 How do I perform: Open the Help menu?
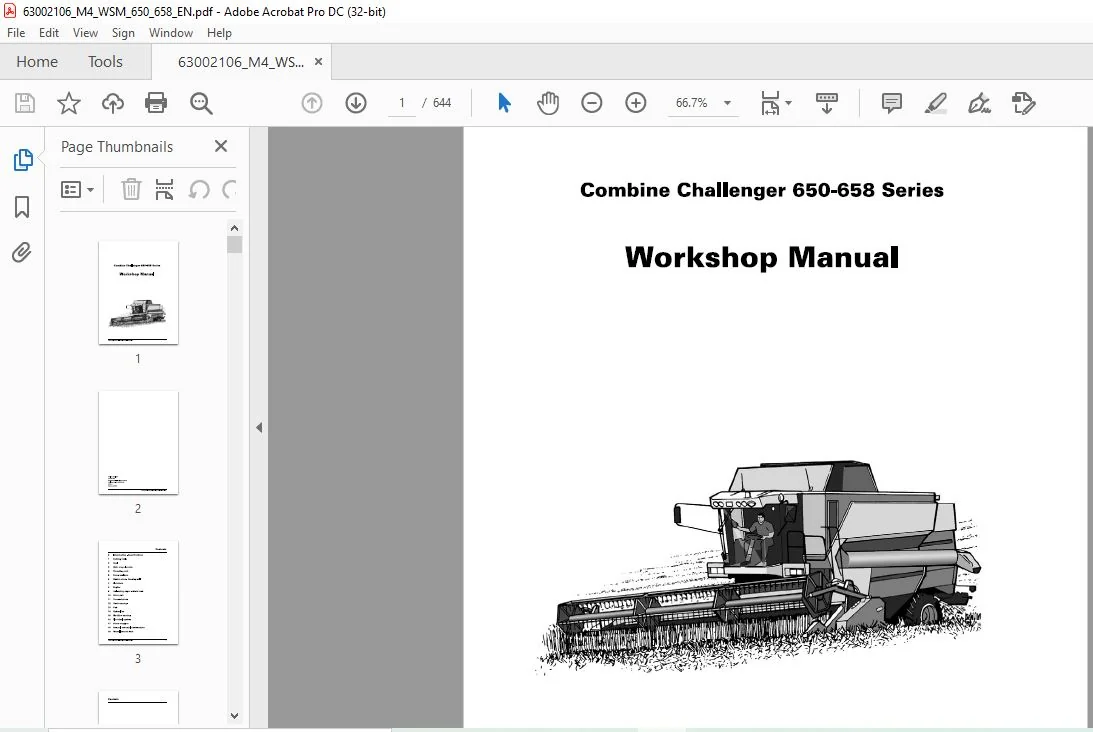pos(219,33)
